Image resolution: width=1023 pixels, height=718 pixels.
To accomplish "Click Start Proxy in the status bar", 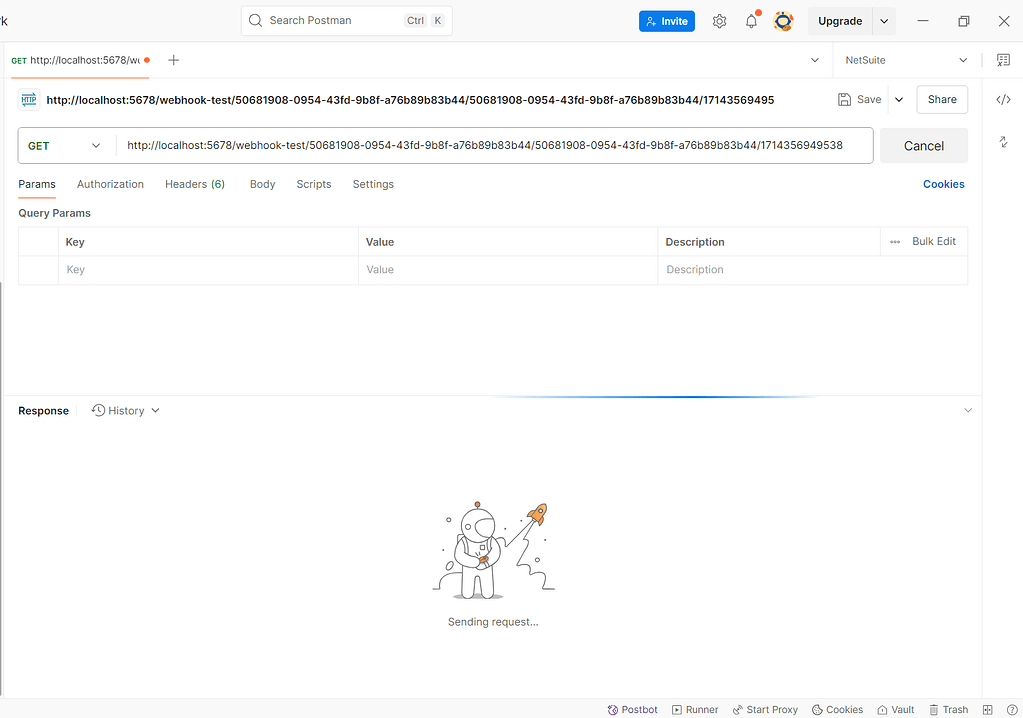I will (764, 709).
